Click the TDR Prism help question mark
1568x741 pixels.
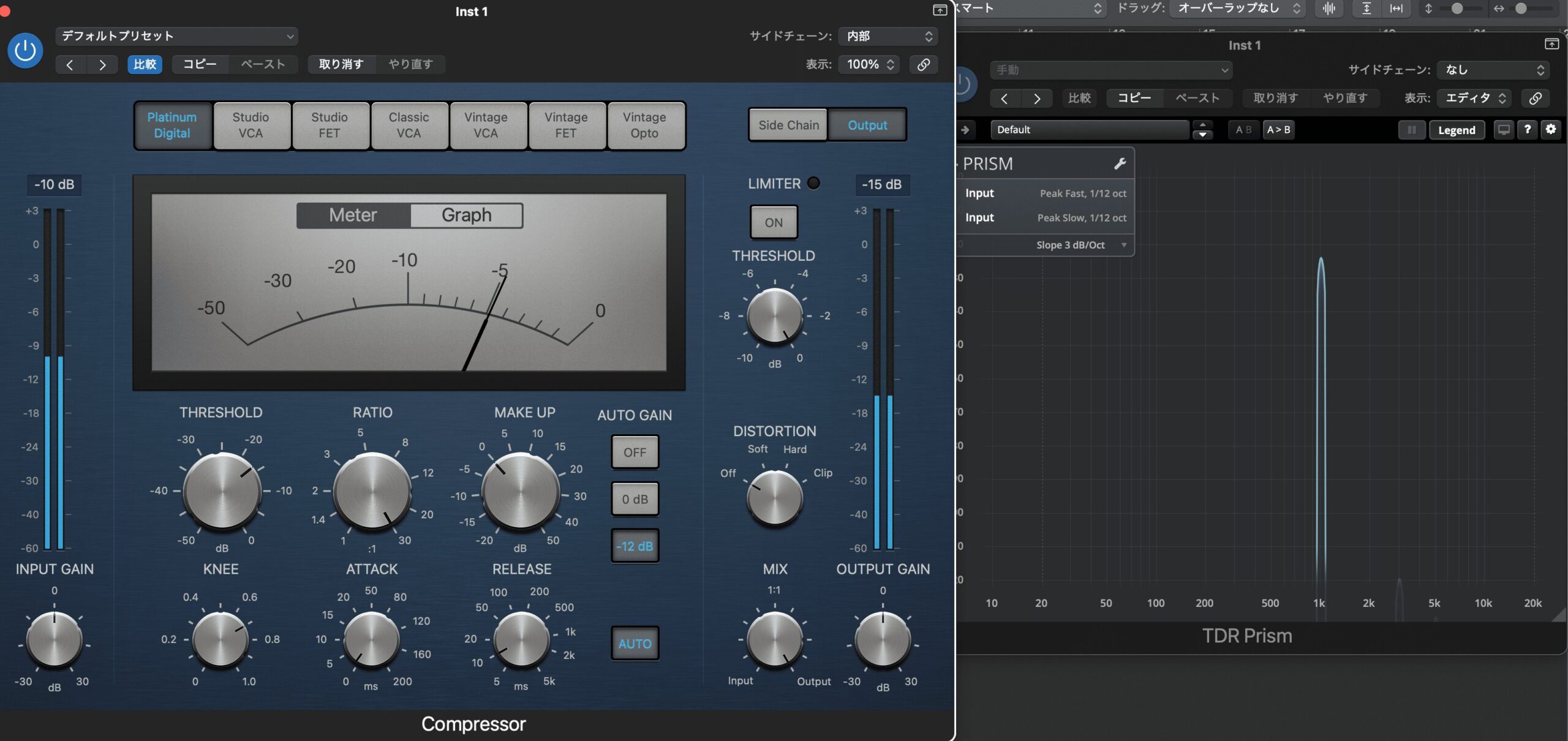[x=1528, y=129]
